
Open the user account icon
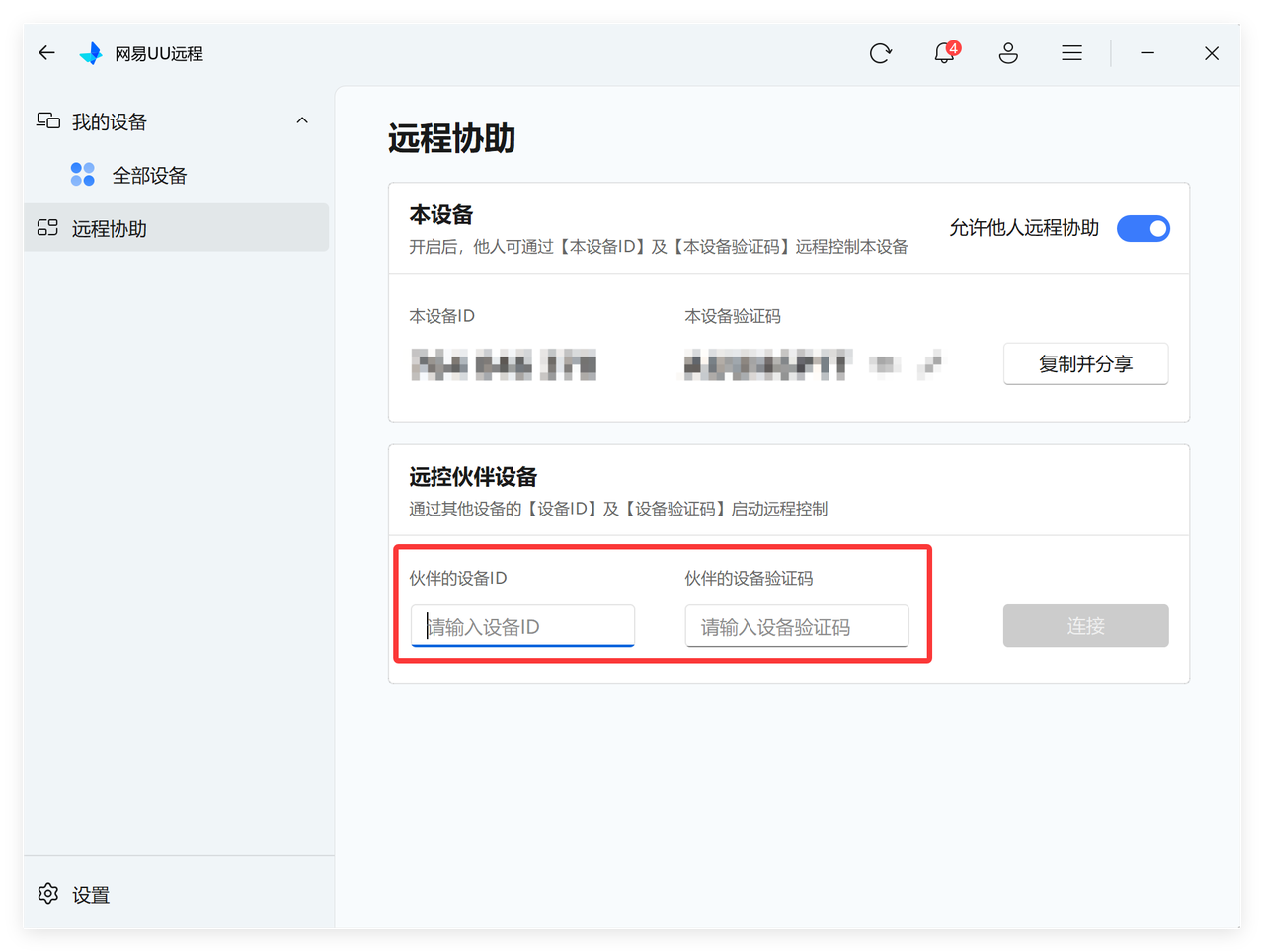[x=1008, y=53]
